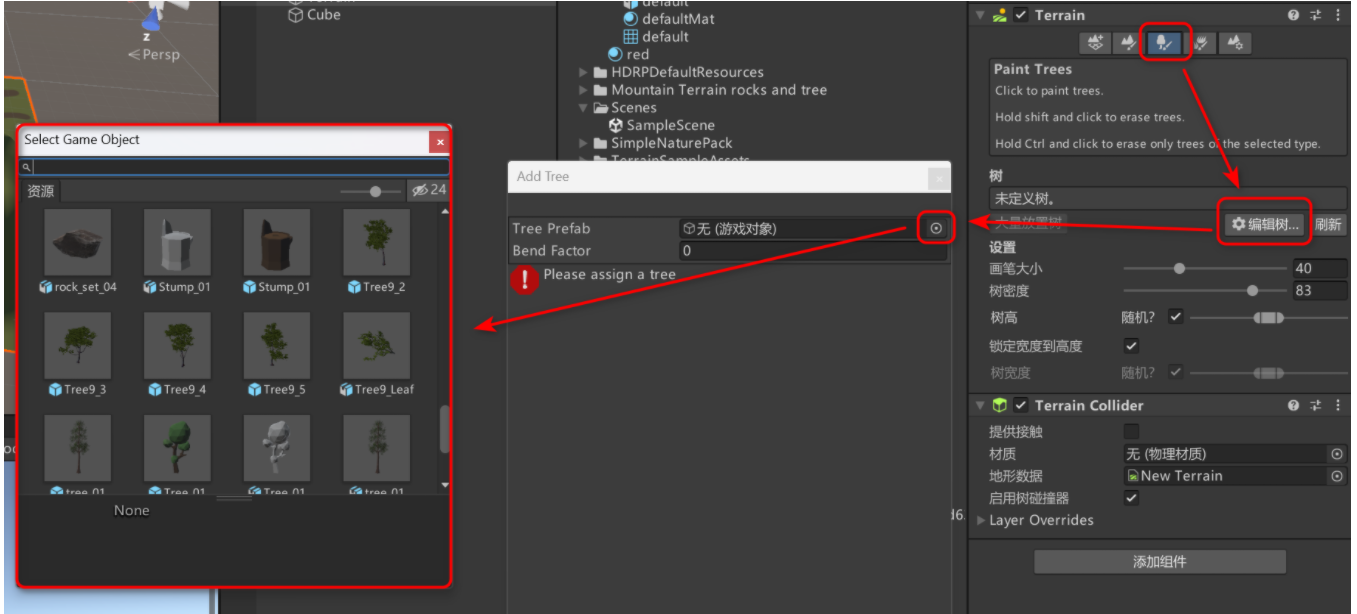Toggle 树宽度 随机? checkbox
The width and height of the screenshot is (1357, 614).
pyautogui.click(x=1176, y=372)
